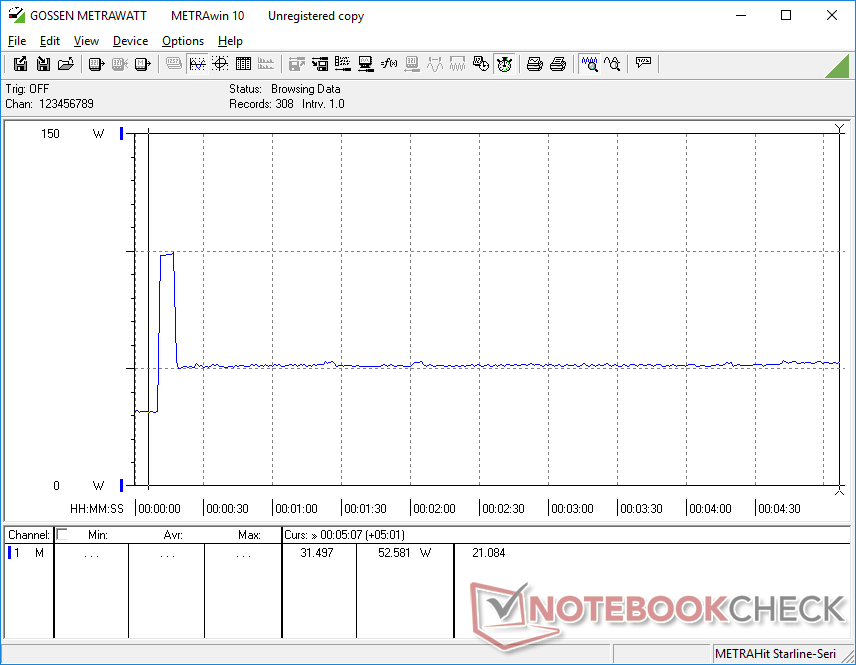
Task: Click the GOSSEN METRAWATT title bar app icon
Action: (x=16, y=15)
